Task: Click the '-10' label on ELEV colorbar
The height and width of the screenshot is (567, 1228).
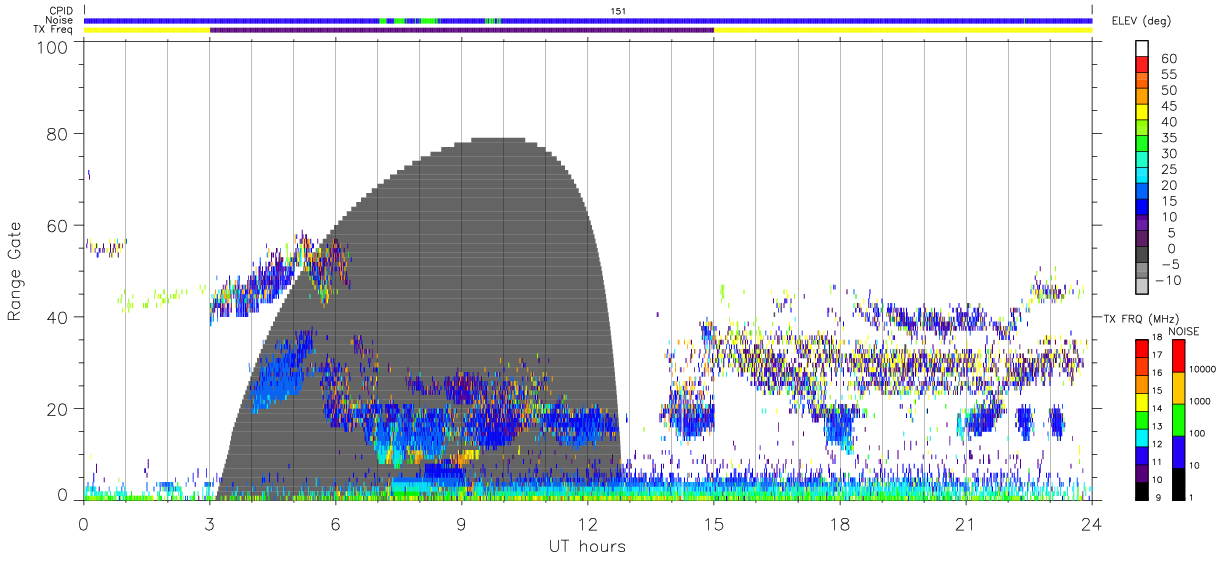Action: point(1166,280)
